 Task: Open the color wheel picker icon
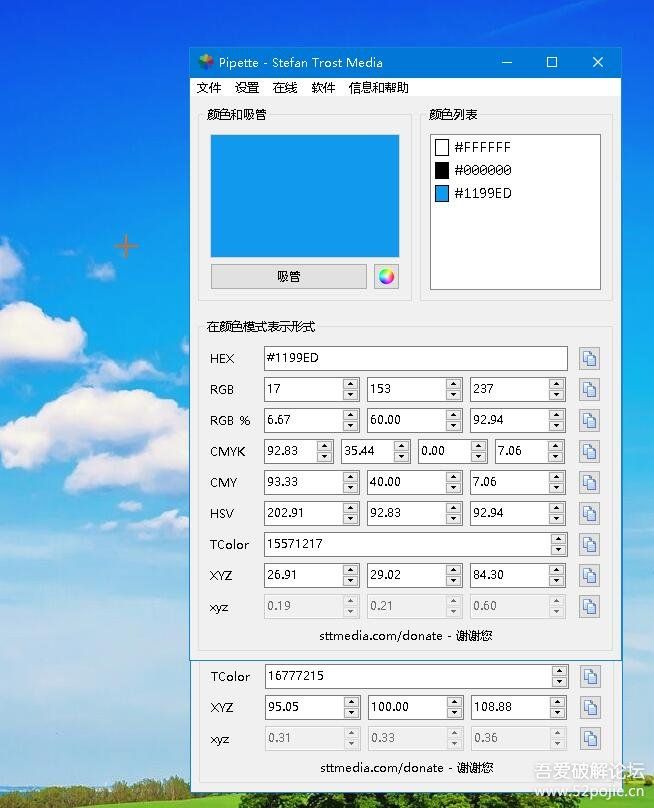click(386, 277)
